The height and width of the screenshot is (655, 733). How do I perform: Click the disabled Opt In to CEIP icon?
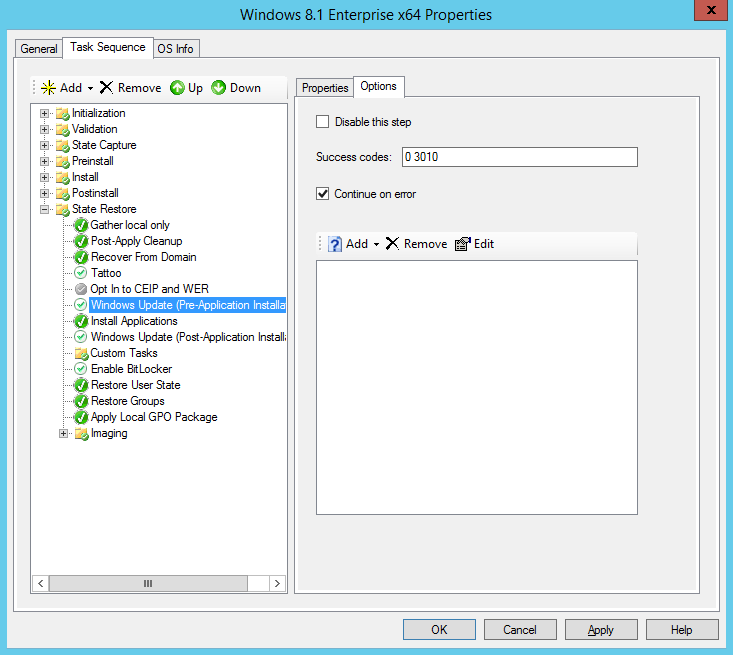click(81, 289)
